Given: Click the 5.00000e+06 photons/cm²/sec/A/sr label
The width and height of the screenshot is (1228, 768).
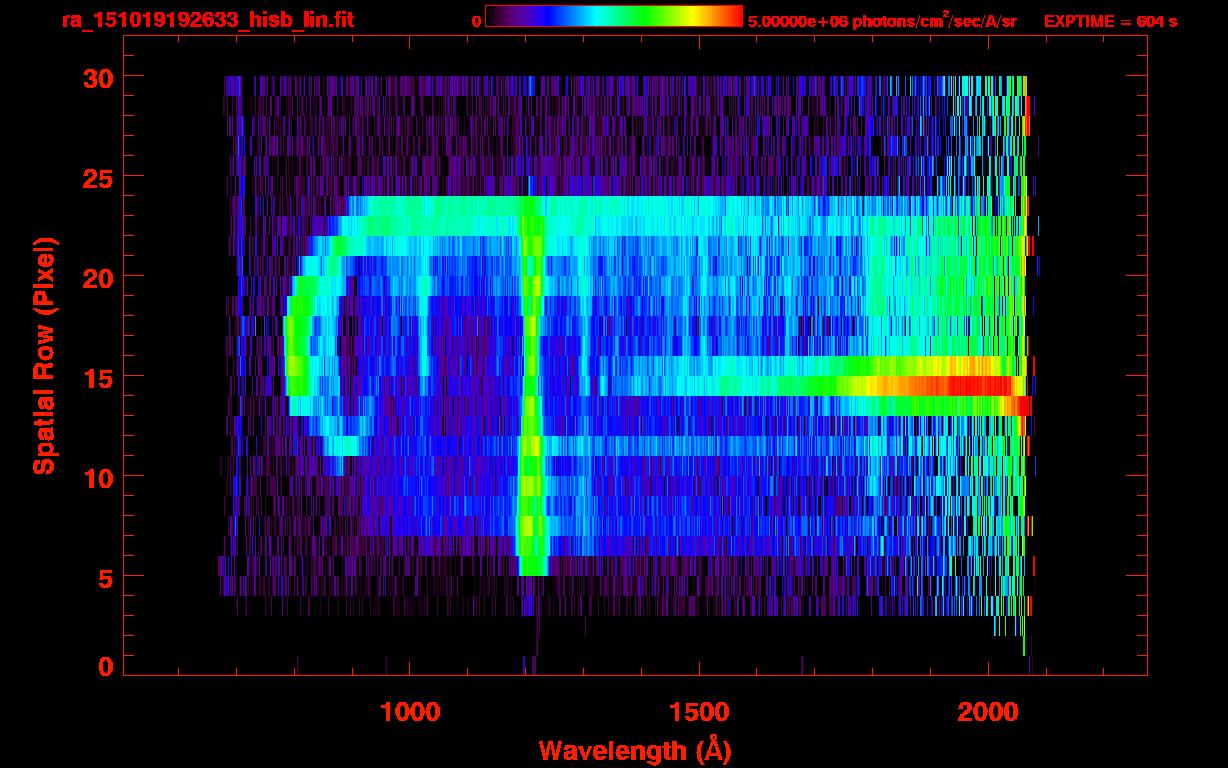Looking at the screenshot, I should [x=882, y=20].
